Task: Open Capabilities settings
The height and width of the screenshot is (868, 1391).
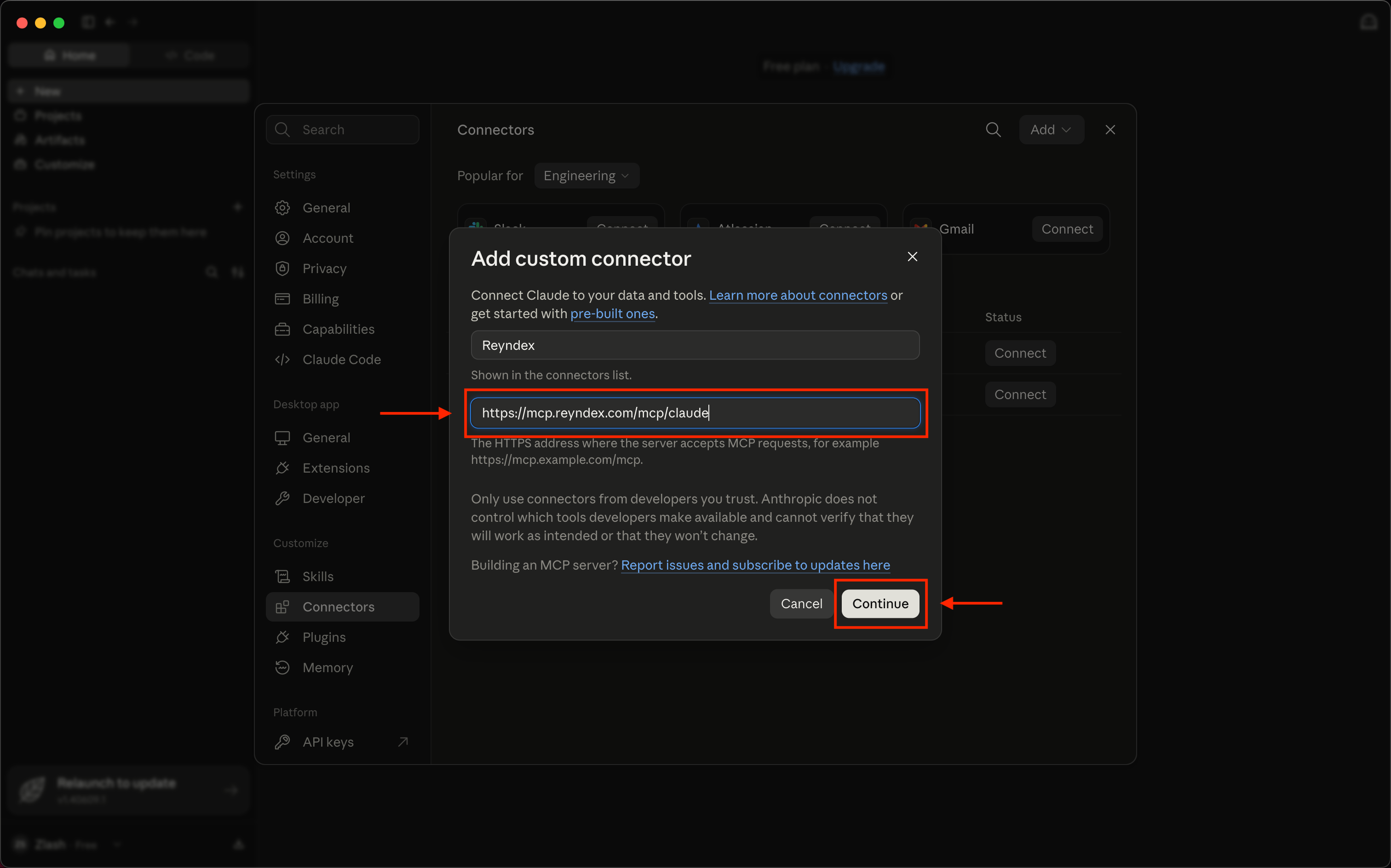Action: point(342,329)
